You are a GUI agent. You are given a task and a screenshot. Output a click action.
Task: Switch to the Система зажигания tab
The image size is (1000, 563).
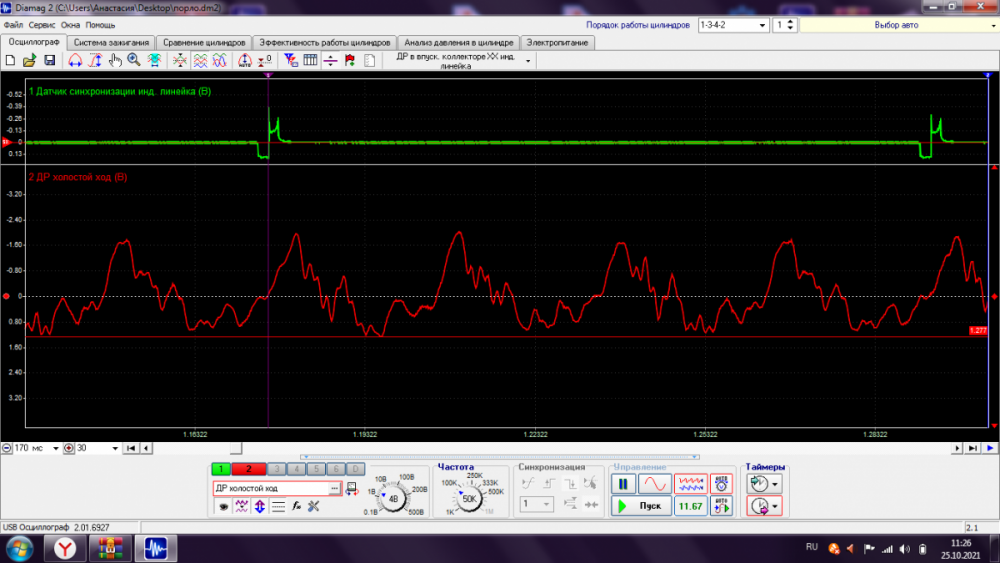(112, 43)
